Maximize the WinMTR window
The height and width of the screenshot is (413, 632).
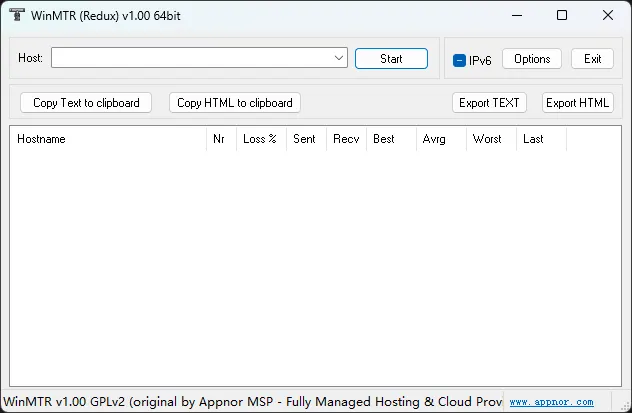562,16
